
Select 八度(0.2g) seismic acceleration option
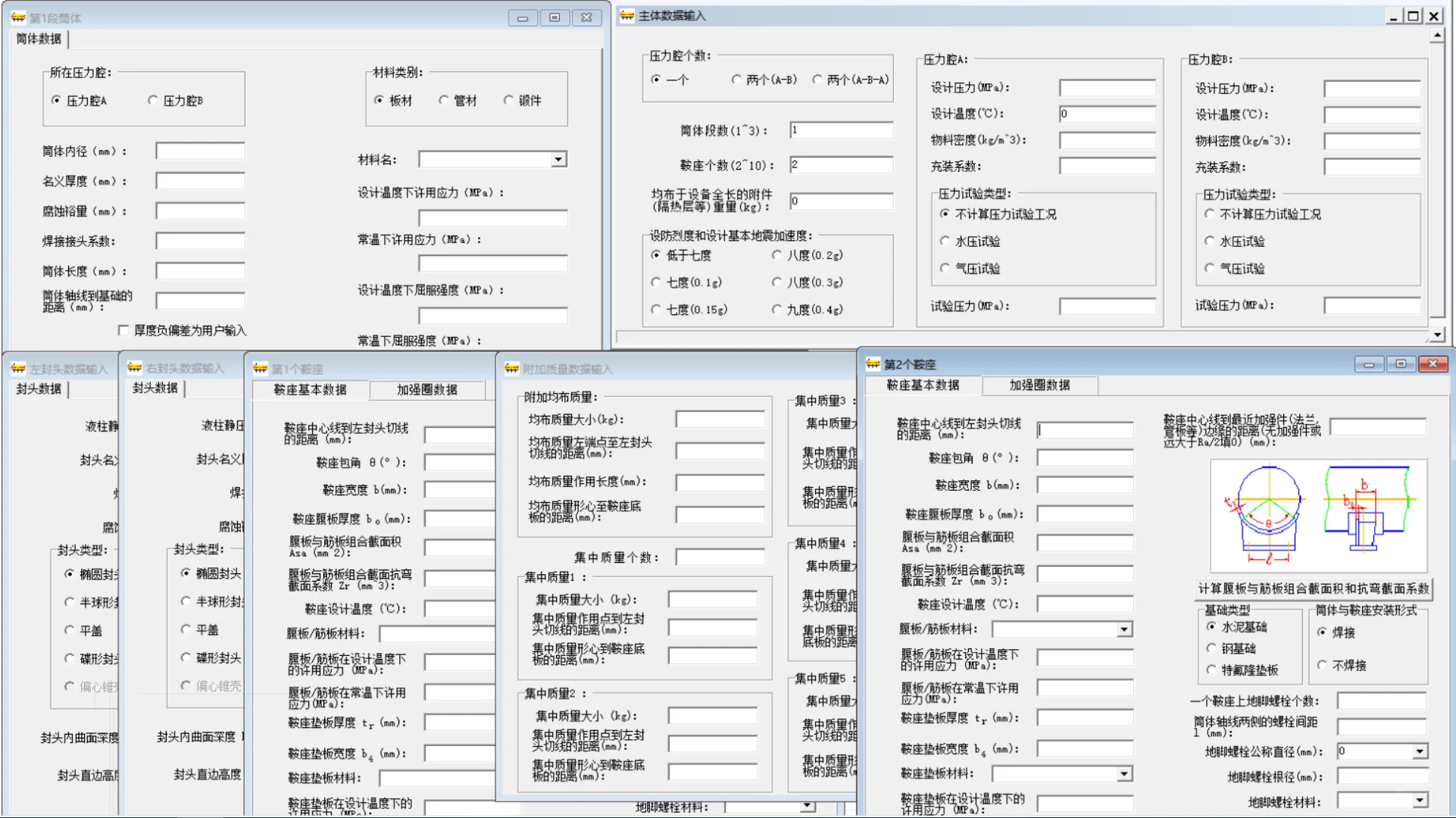(x=777, y=255)
